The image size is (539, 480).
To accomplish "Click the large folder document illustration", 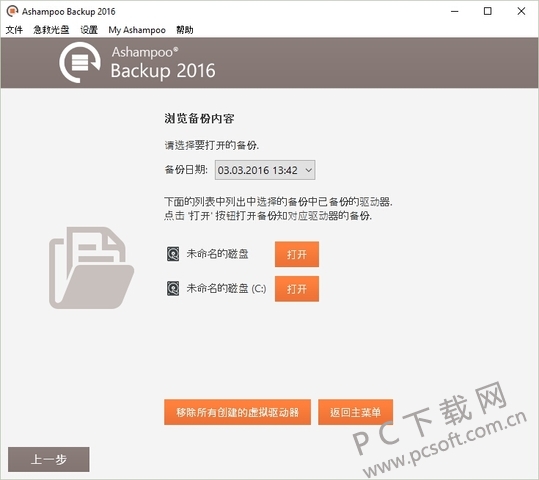I will click(x=91, y=268).
